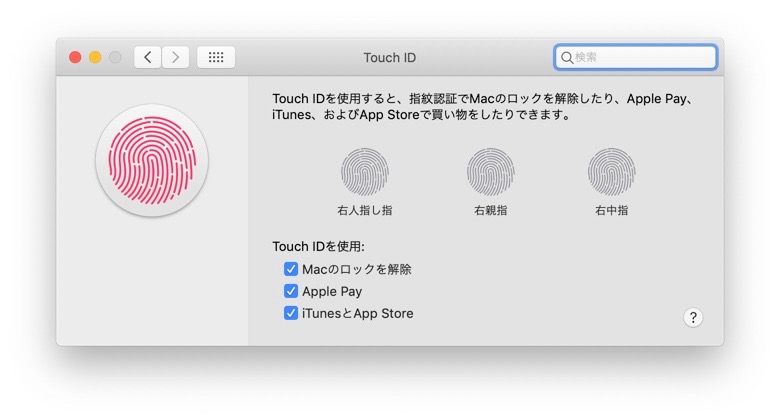Disable iTunesとApp Store checkbox
Screen dimensions: 780x420
(291, 313)
